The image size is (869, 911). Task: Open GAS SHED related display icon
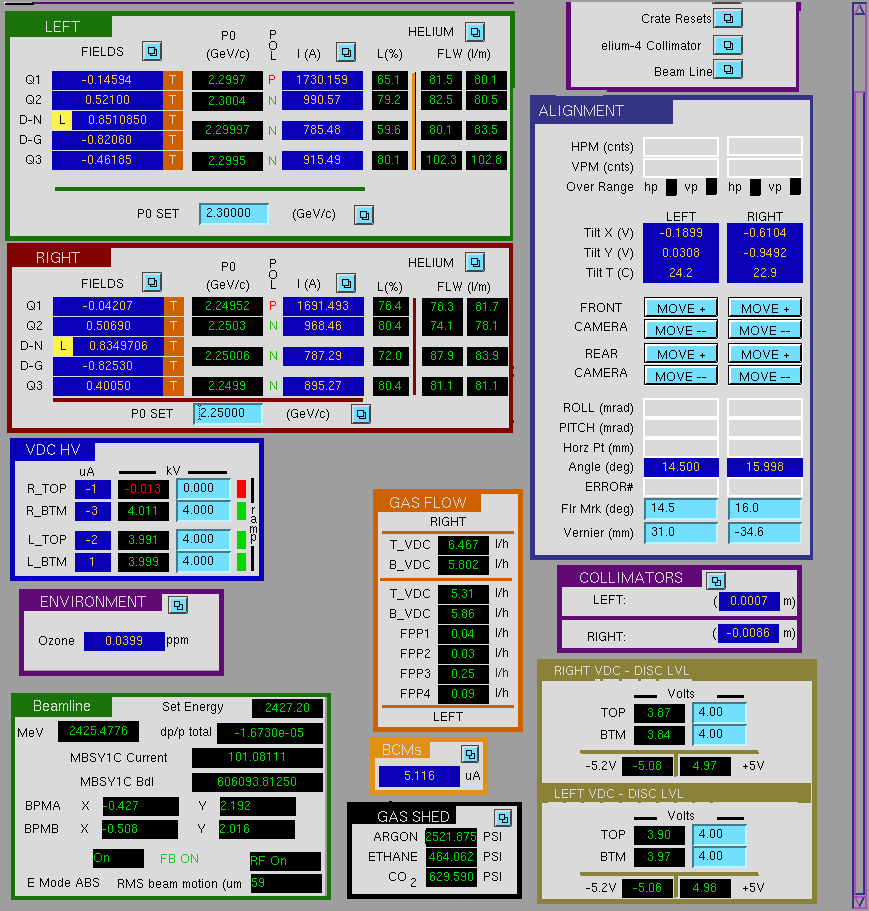(x=503, y=818)
